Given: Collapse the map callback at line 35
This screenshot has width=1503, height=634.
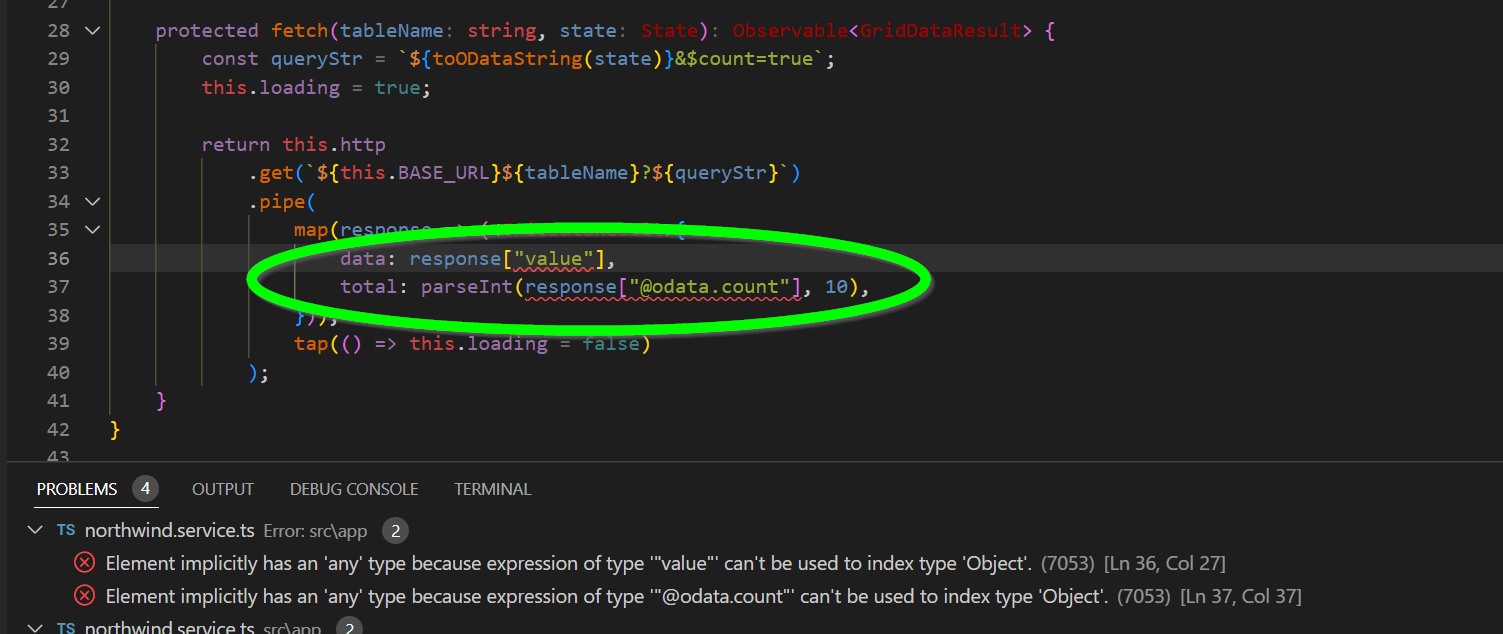Looking at the screenshot, I should [92, 230].
